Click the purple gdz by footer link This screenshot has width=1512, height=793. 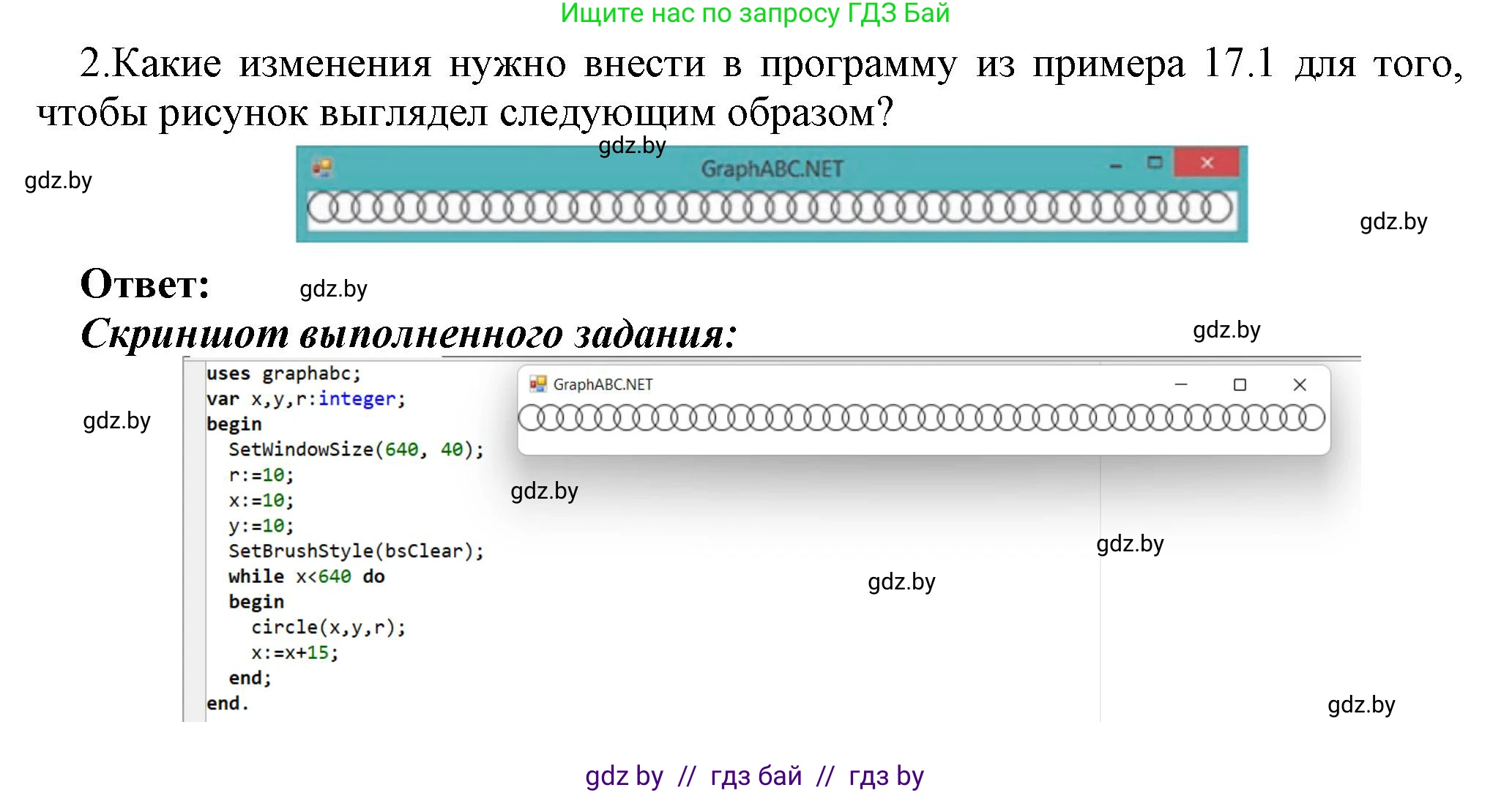625,774
